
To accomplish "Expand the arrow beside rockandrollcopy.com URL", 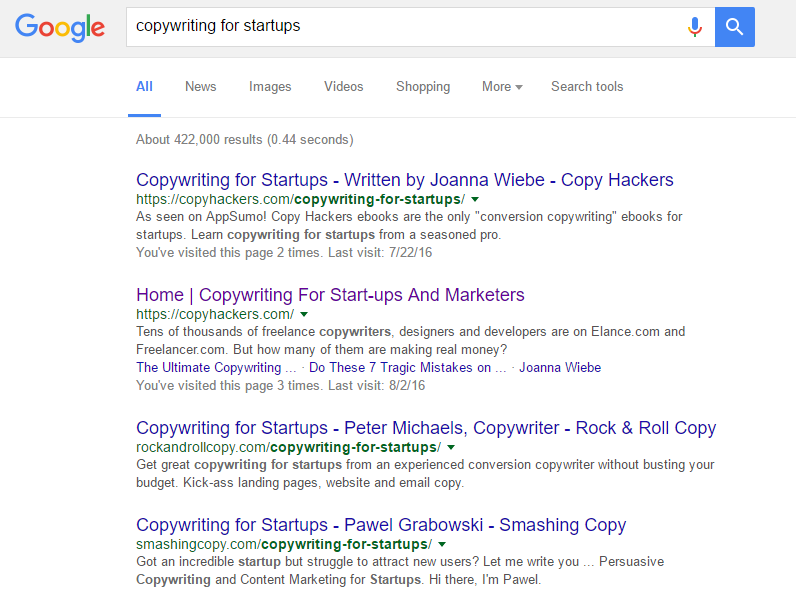I will pyautogui.click(x=451, y=448).
